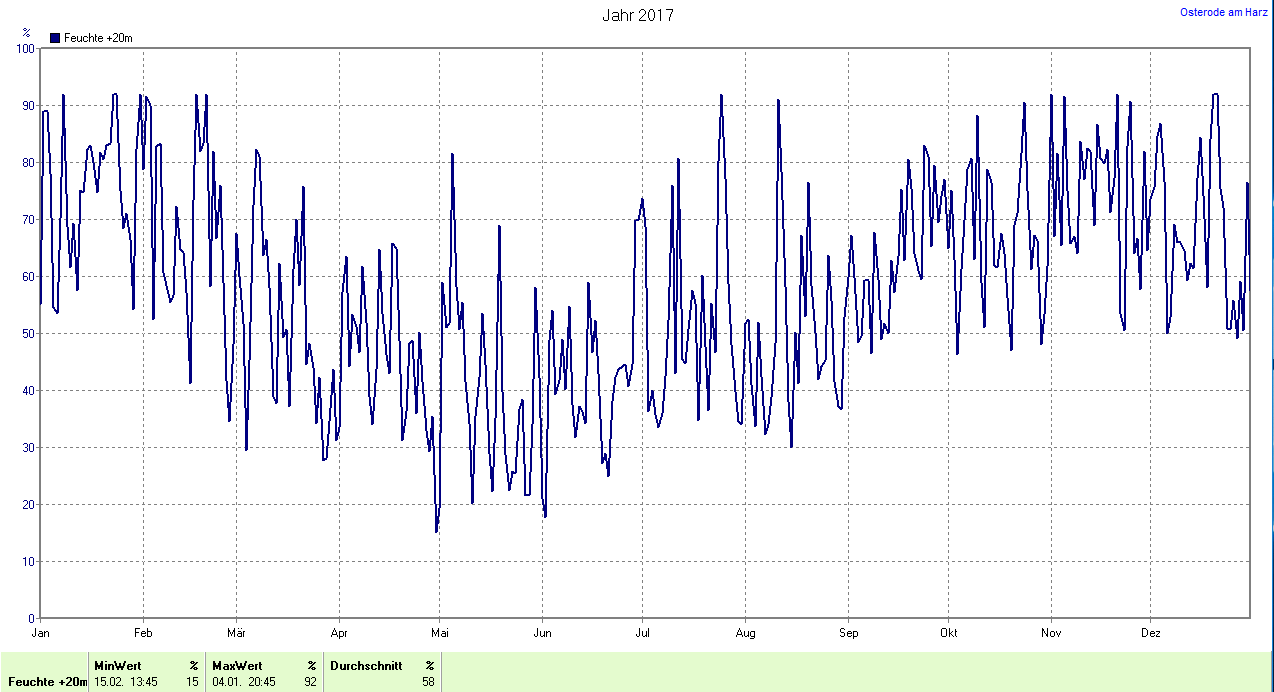Click the dark blue Feuchte legend swatch

click(x=55, y=38)
